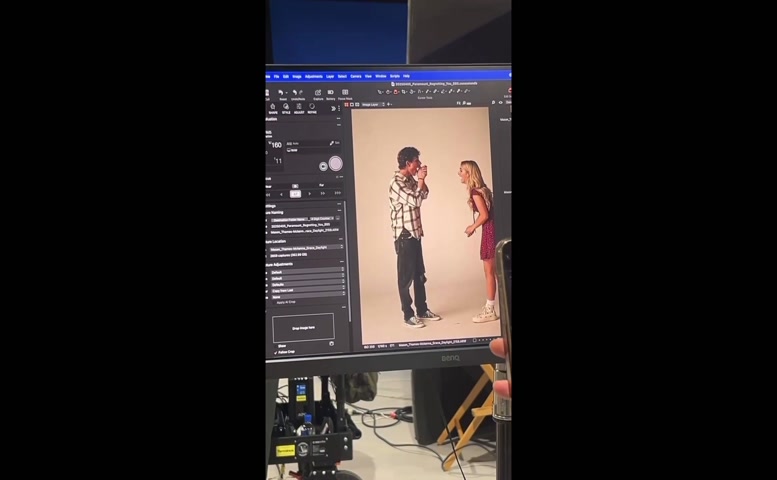
Task: Select the Style tool tab icon
Action: (x=286, y=107)
